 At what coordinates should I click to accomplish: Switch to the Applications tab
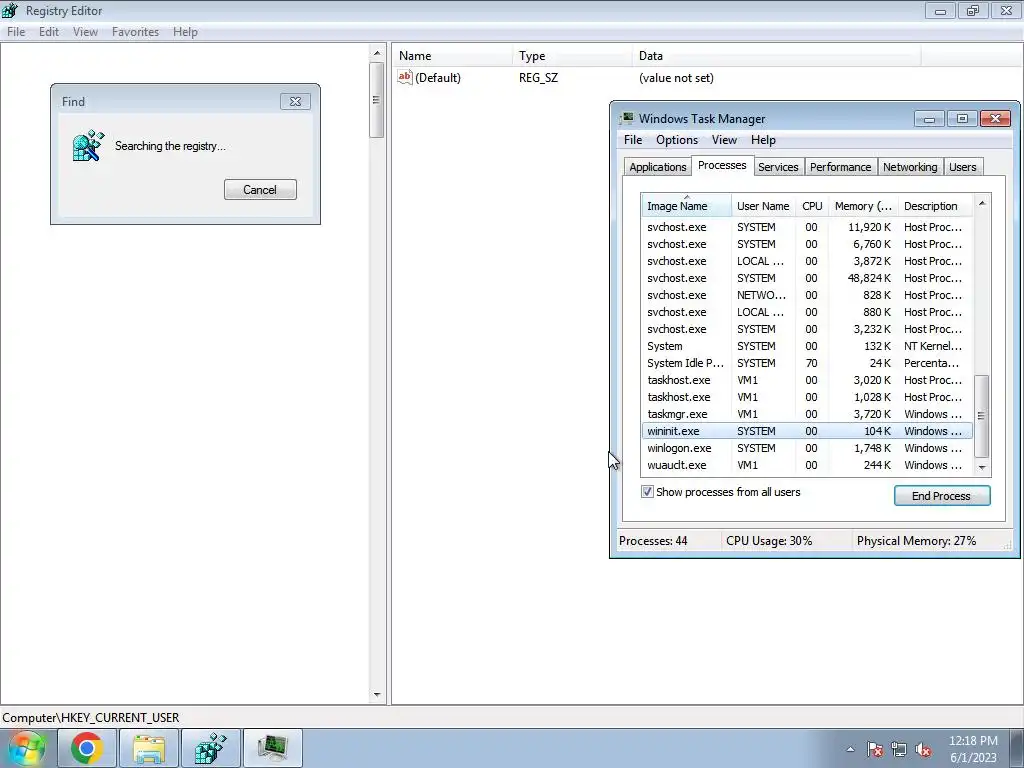pos(658,167)
